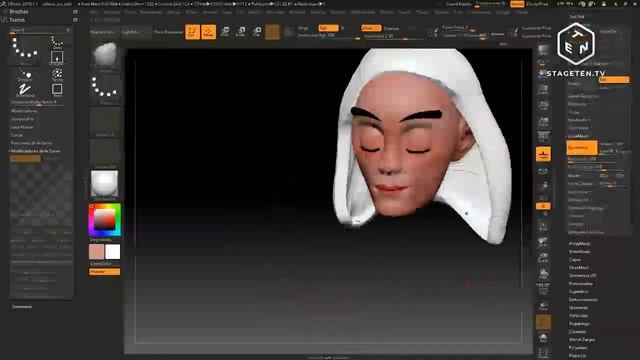This screenshot has width=640, height=360.
Task: Click the Scale tool icon in the top shelf
Action: 241,32
